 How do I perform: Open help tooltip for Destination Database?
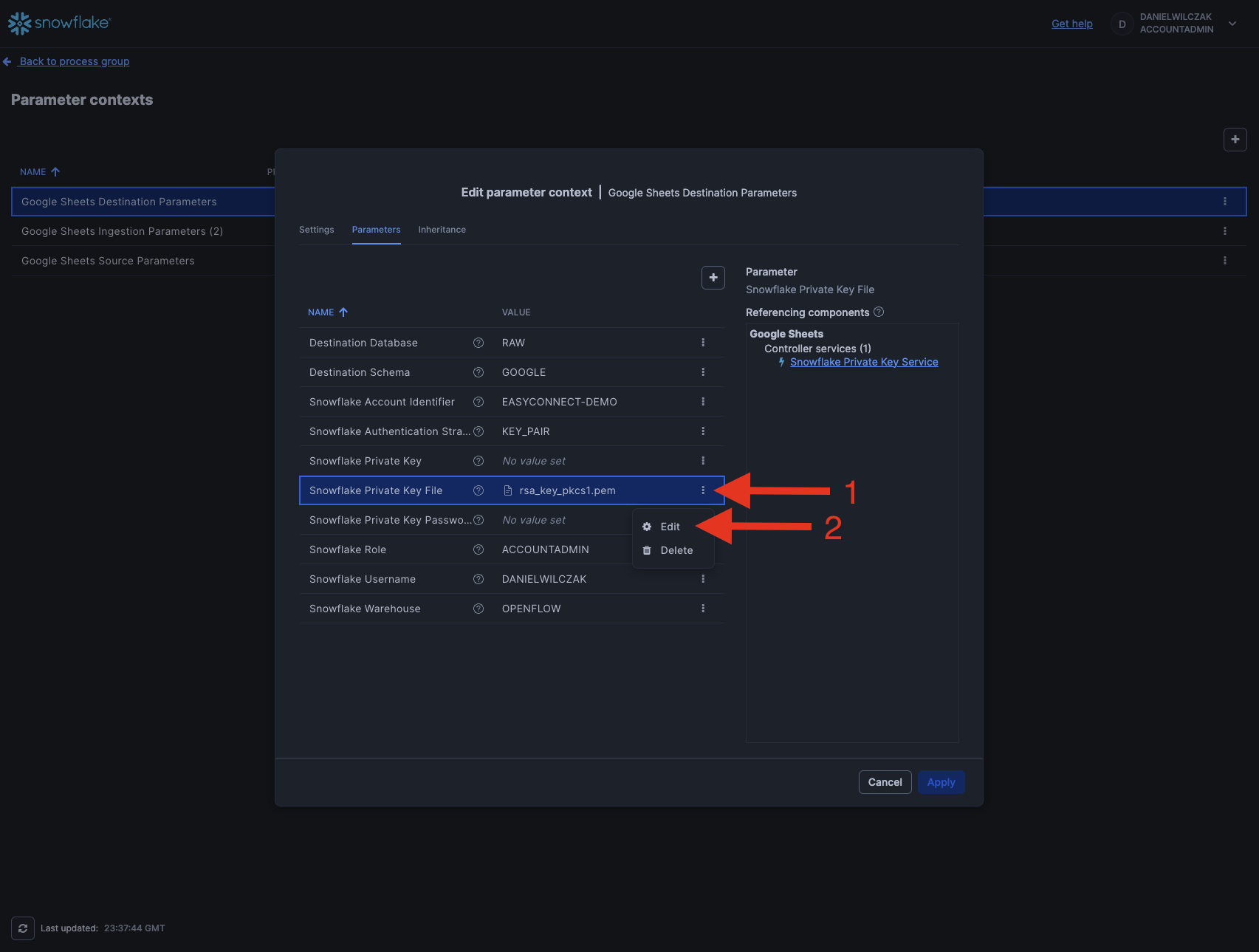point(478,343)
